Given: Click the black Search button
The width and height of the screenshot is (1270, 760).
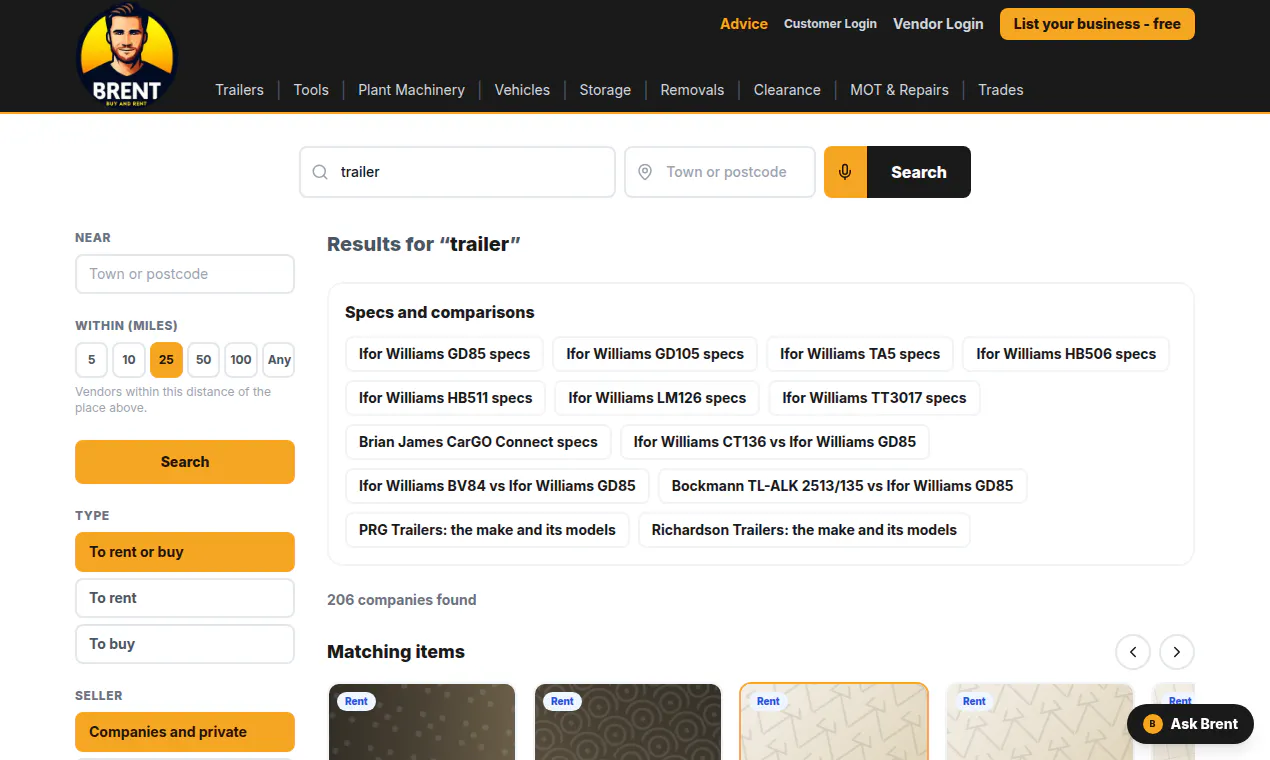Looking at the screenshot, I should click(x=919, y=172).
